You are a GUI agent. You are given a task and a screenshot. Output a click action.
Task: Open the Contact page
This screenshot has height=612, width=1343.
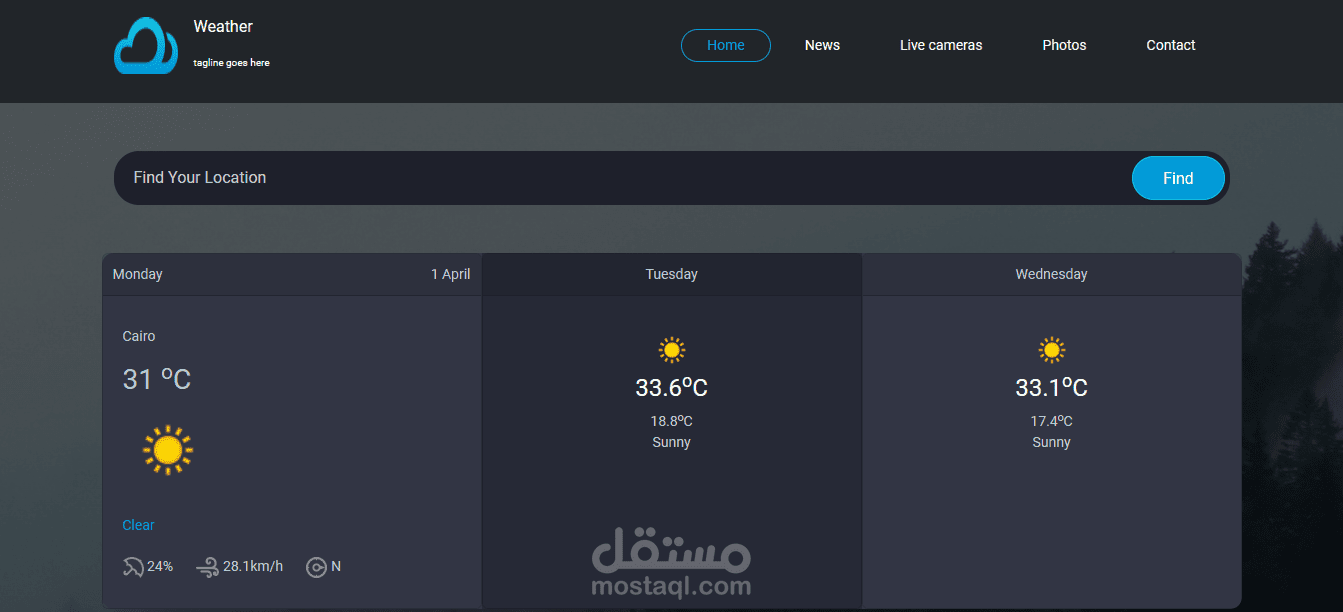coord(1170,45)
